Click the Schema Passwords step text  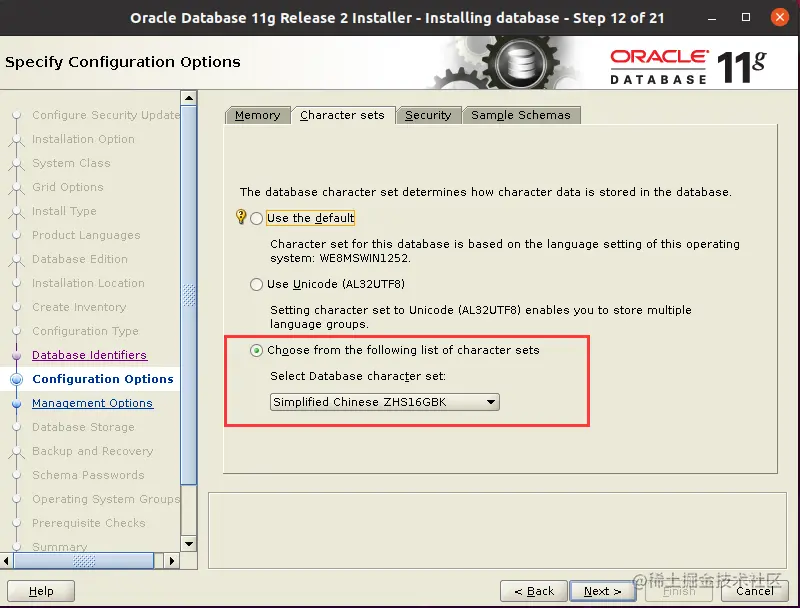click(x=88, y=475)
